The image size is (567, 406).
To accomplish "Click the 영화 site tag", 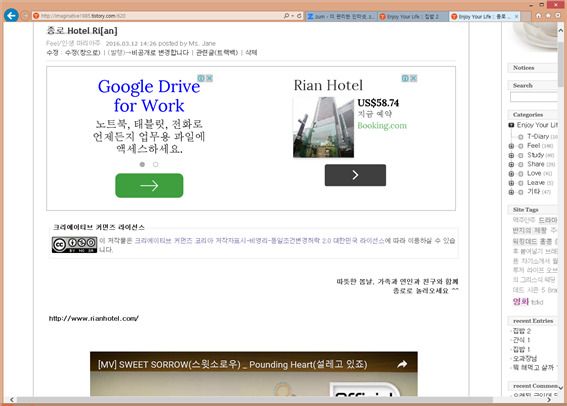I will [x=521, y=302].
